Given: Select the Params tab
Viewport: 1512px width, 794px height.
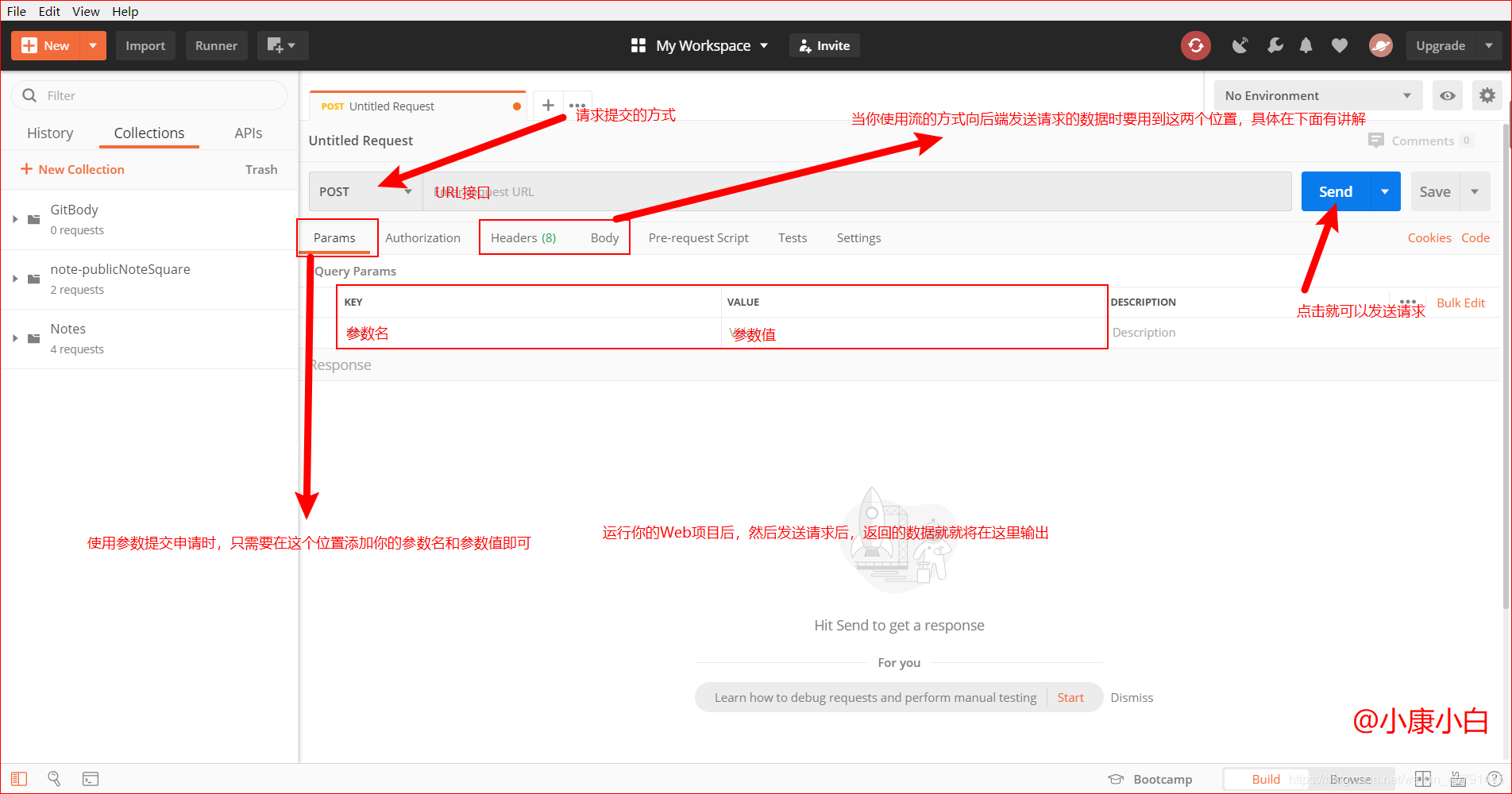Looking at the screenshot, I should coord(334,237).
